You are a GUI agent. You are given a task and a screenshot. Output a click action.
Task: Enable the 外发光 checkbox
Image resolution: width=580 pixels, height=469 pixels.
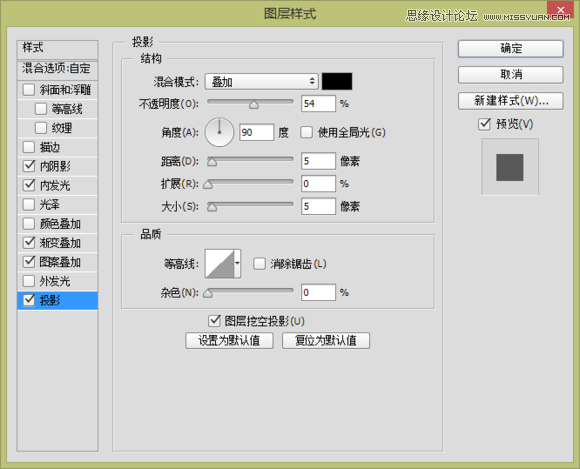point(29,281)
